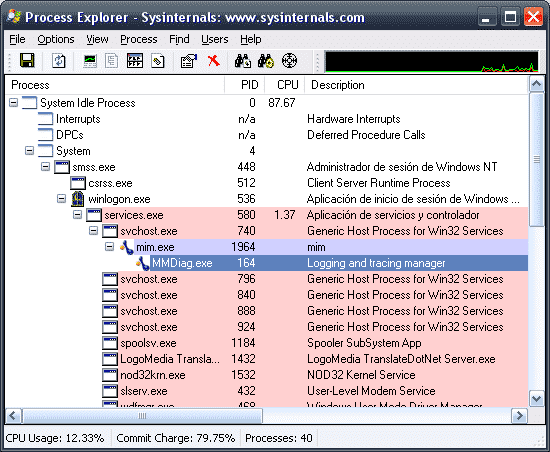Toggle the Show Process Tree icon

pos(112,61)
